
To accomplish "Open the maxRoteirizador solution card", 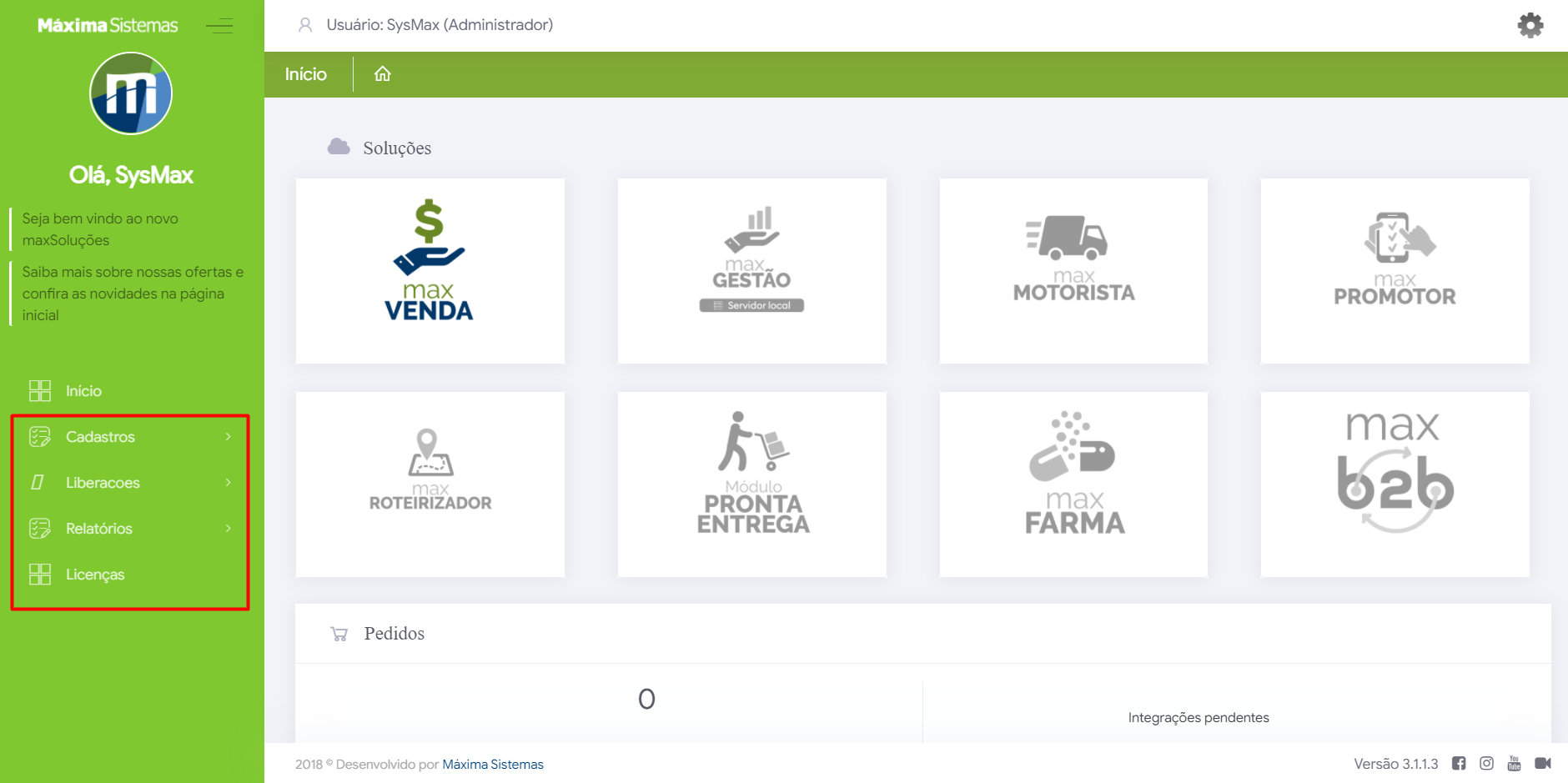I will click(x=430, y=484).
